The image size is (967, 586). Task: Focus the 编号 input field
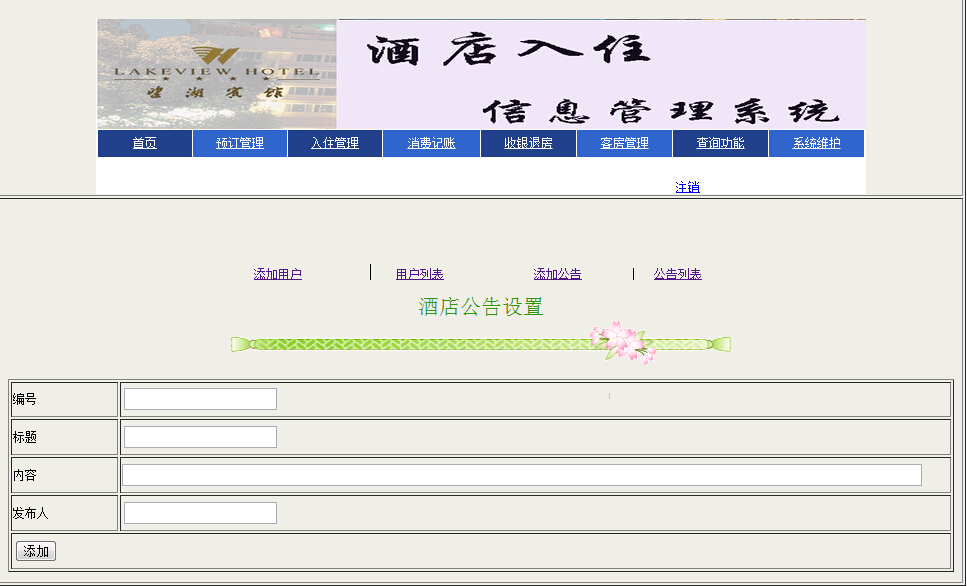coord(200,399)
